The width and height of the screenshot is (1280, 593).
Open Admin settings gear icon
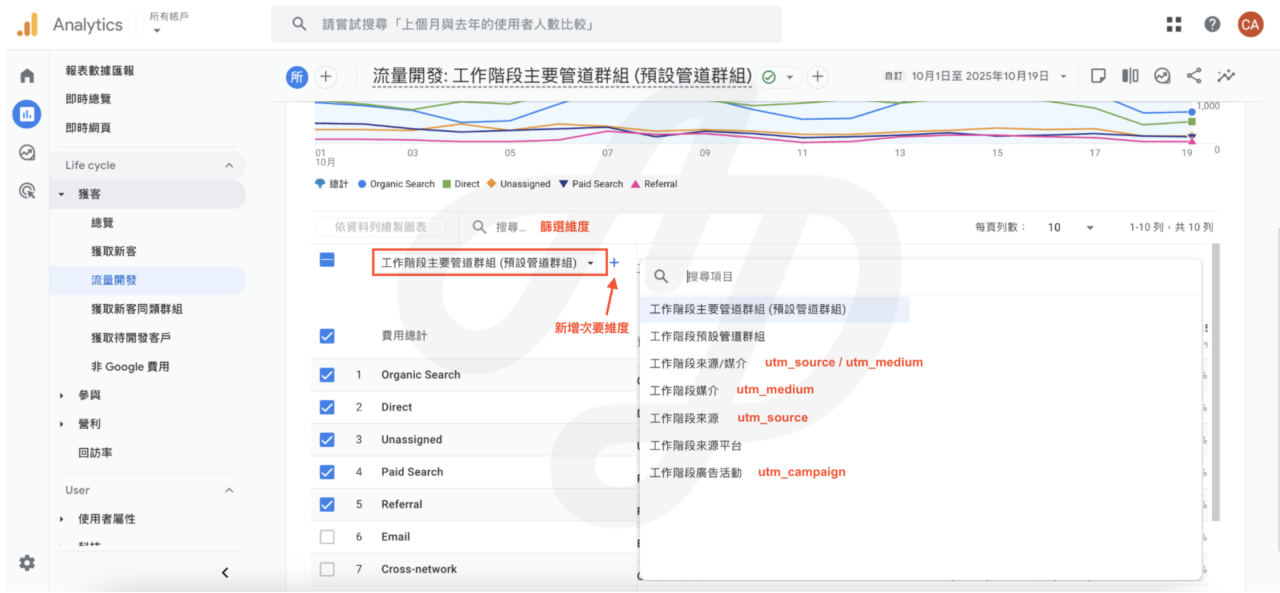27,563
